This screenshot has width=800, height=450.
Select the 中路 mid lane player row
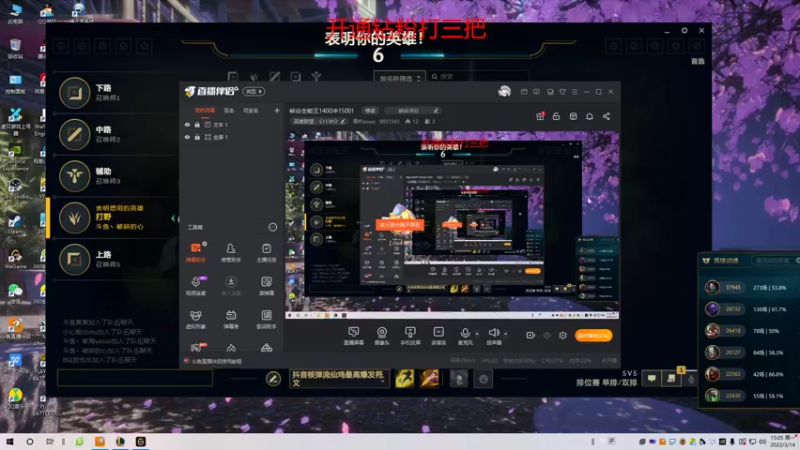113,134
